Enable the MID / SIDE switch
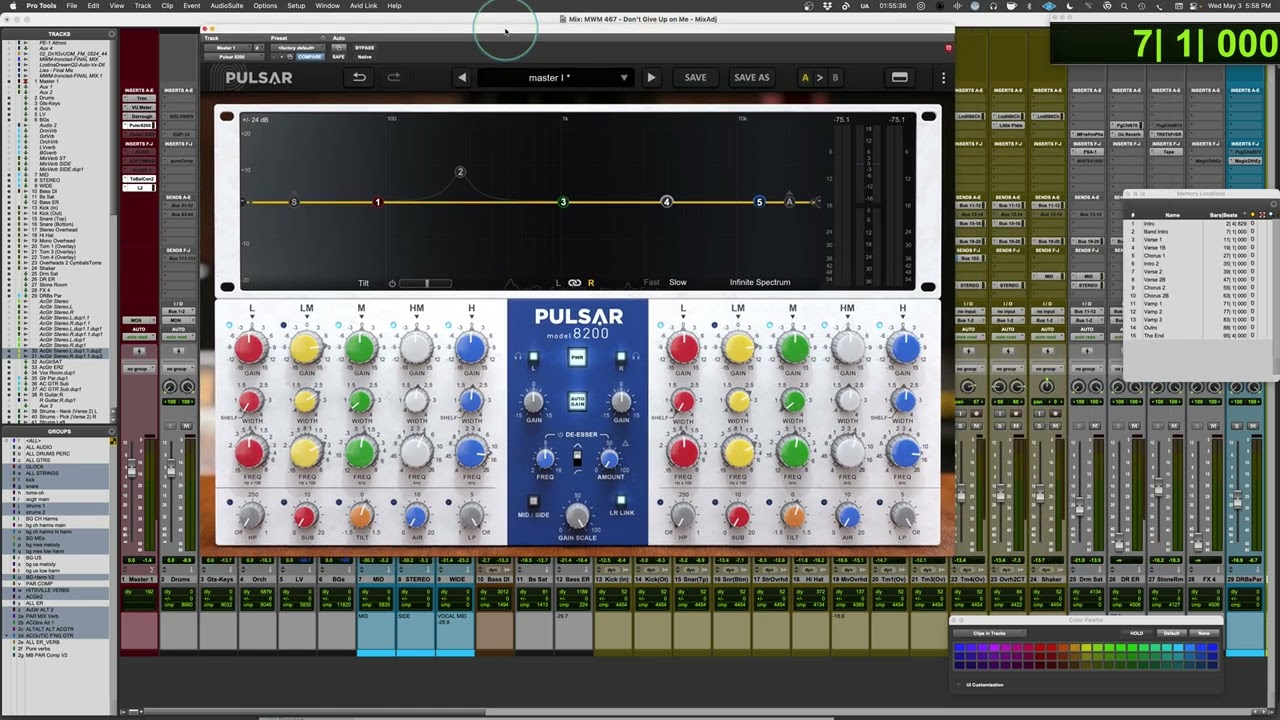 [x=534, y=501]
